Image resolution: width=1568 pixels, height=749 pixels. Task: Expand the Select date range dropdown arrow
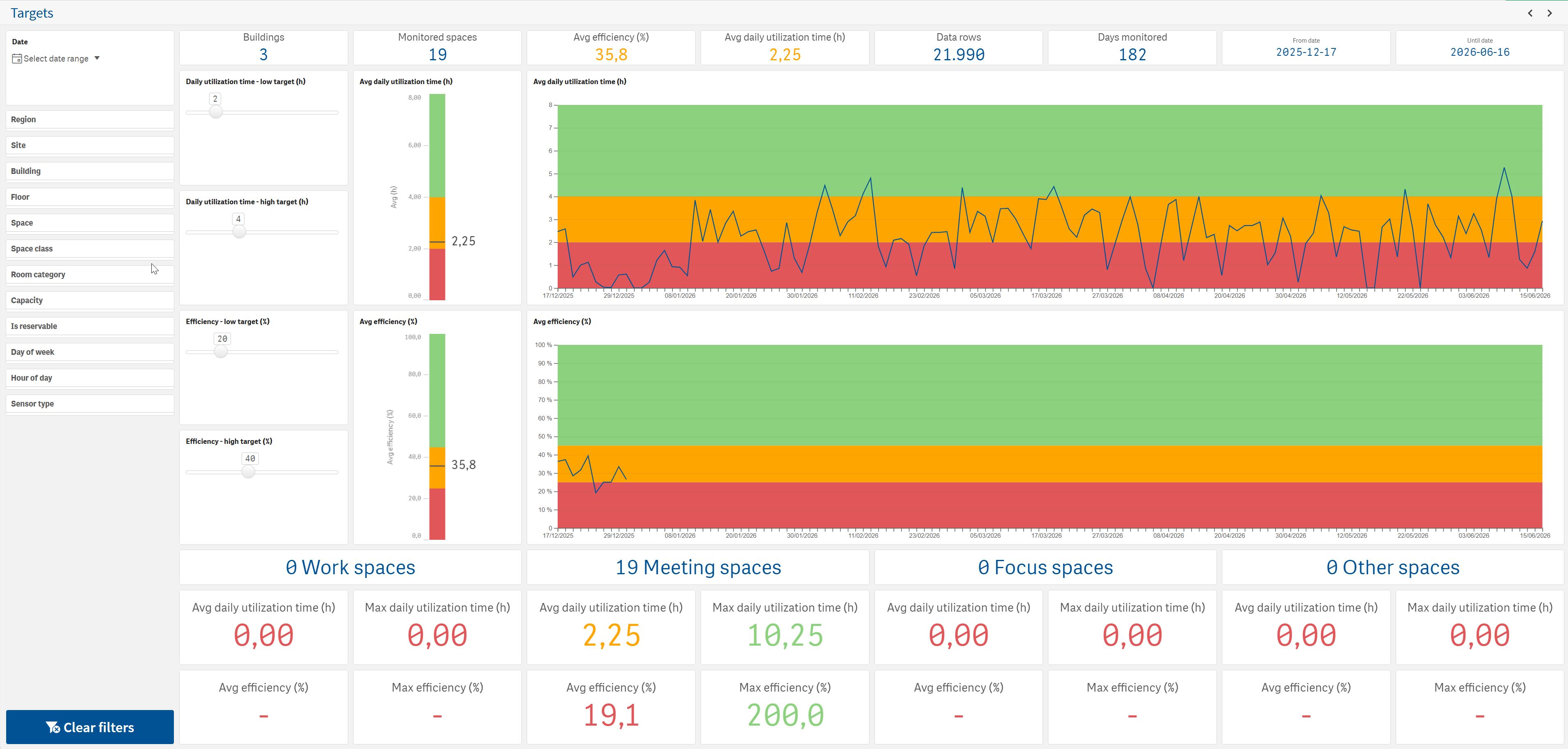tap(97, 58)
